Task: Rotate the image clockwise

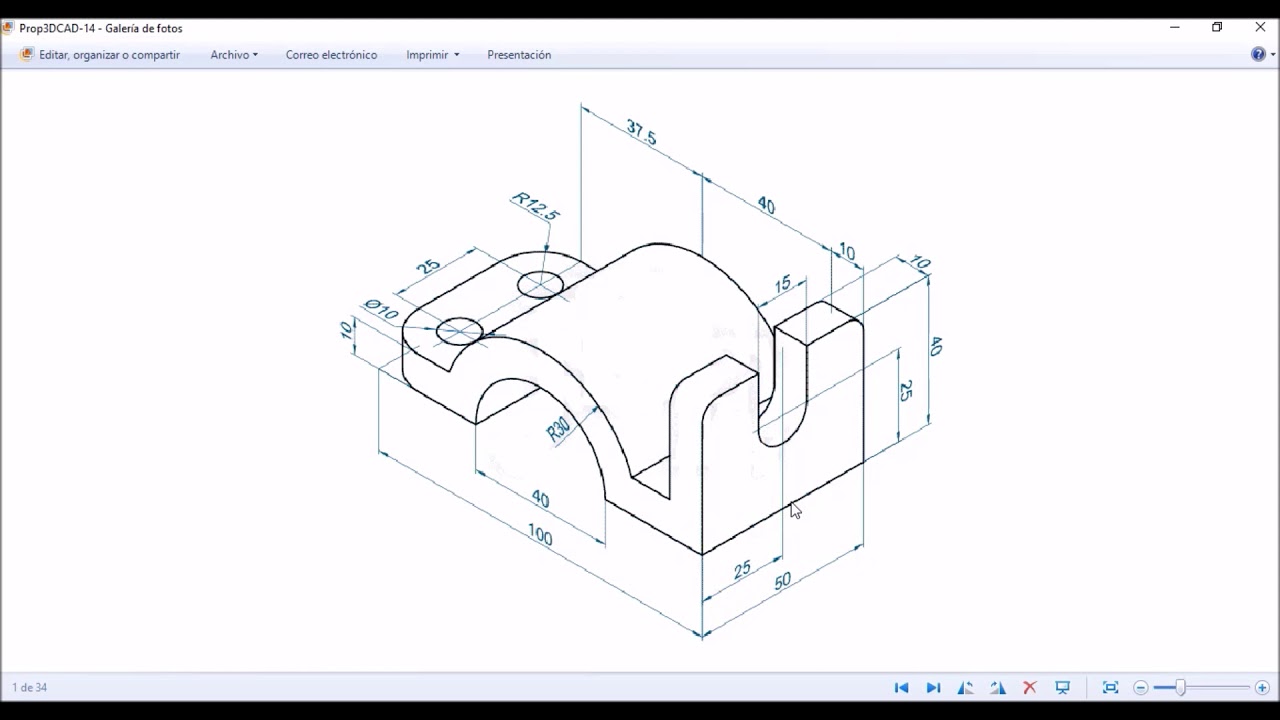Action: pyautogui.click(x=998, y=688)
